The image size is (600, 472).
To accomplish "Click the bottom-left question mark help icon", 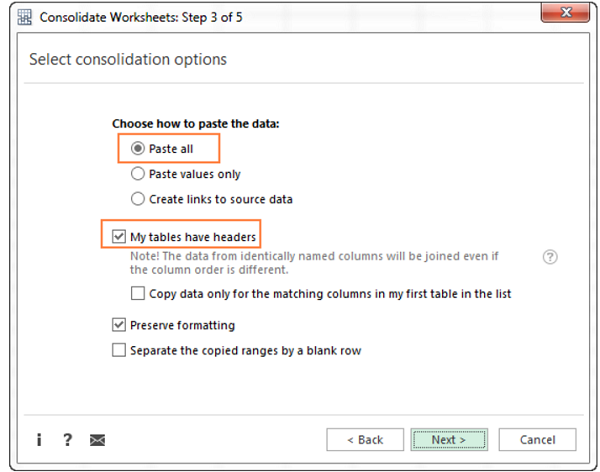I will pyautogui.click(x=67, y=439).
